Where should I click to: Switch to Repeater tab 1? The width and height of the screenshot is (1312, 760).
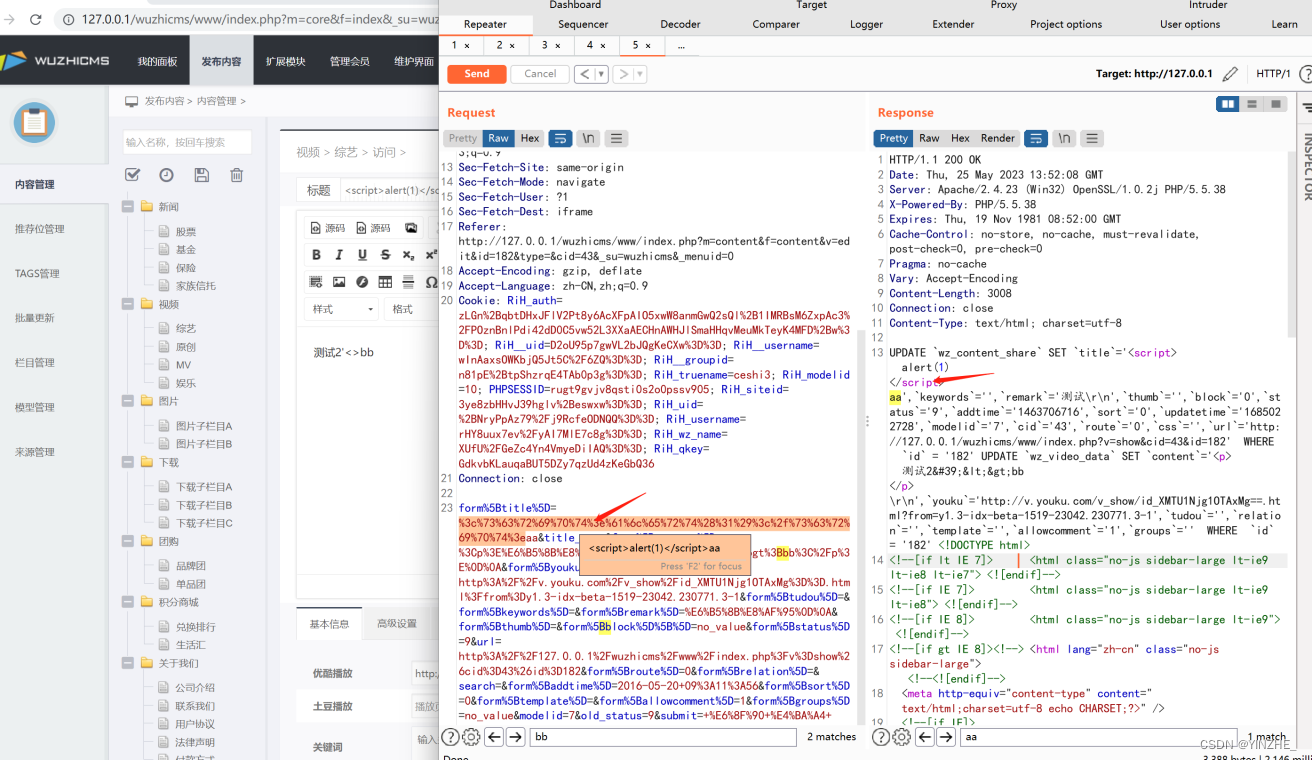pyautogui.click(x=460, y=45)
